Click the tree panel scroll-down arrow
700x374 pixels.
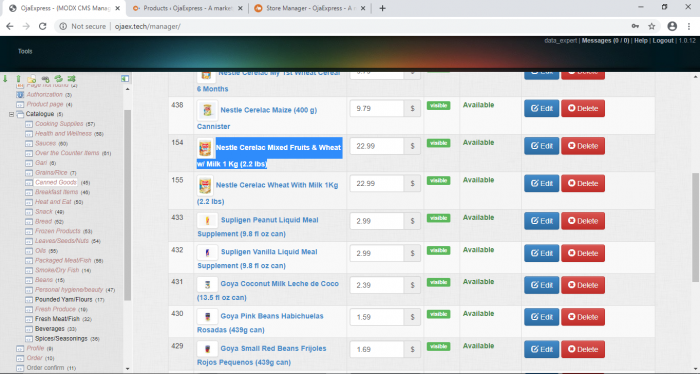coord(128,369)
